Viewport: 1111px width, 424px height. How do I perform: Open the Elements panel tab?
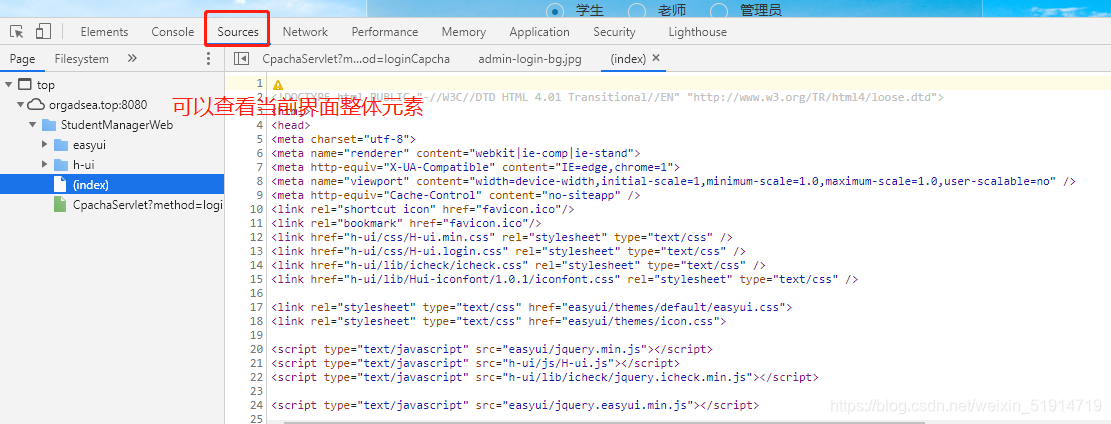(104, 32)
